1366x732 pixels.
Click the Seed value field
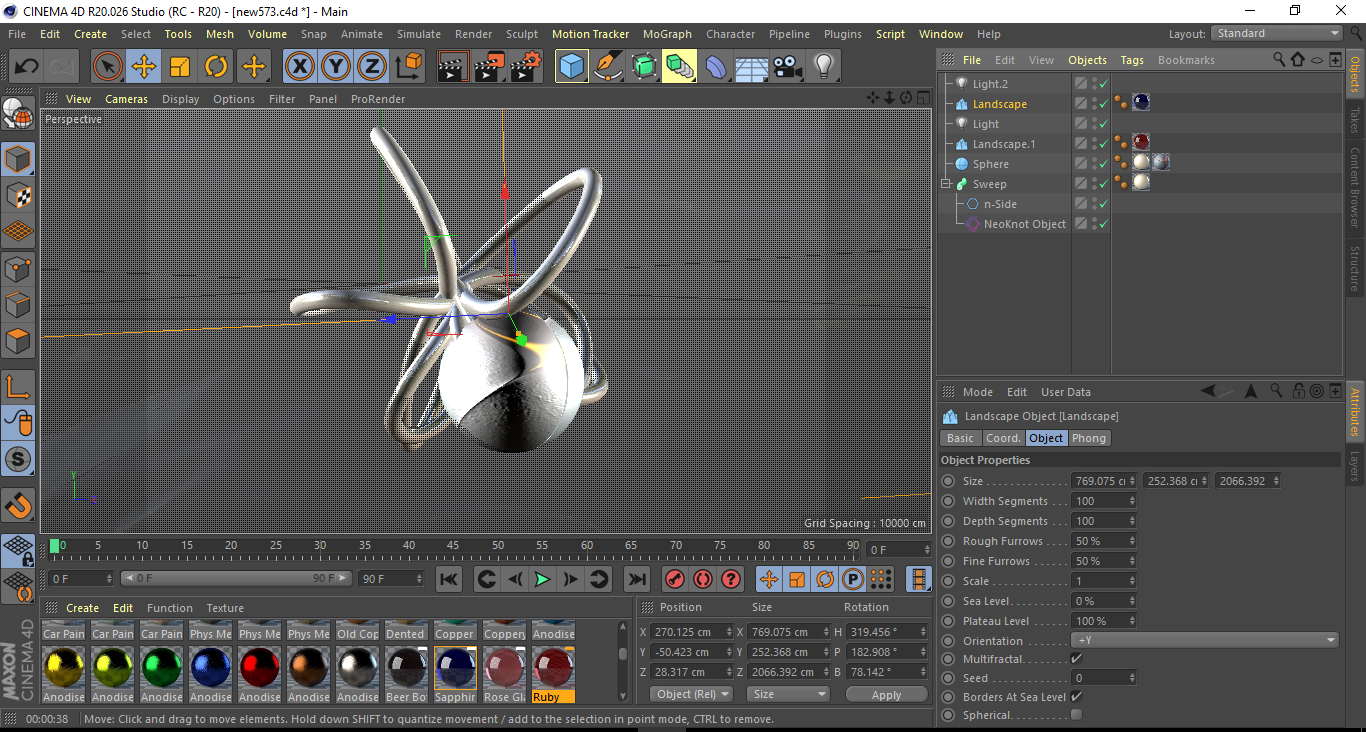coord(1104,678)
